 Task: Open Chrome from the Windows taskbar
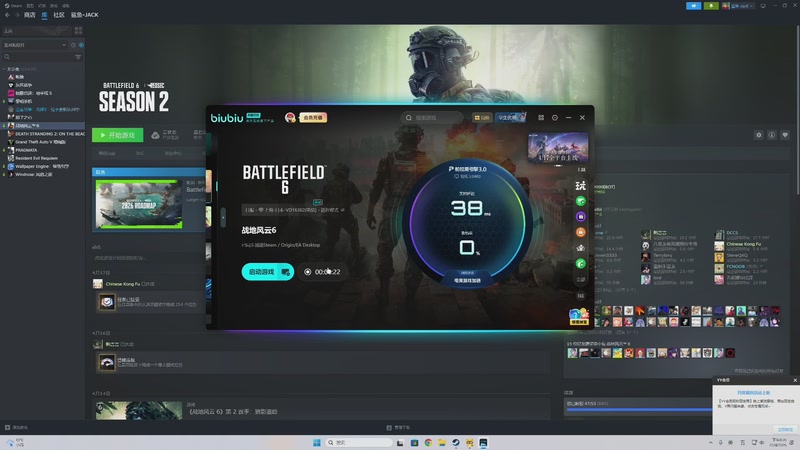point(428,442)
